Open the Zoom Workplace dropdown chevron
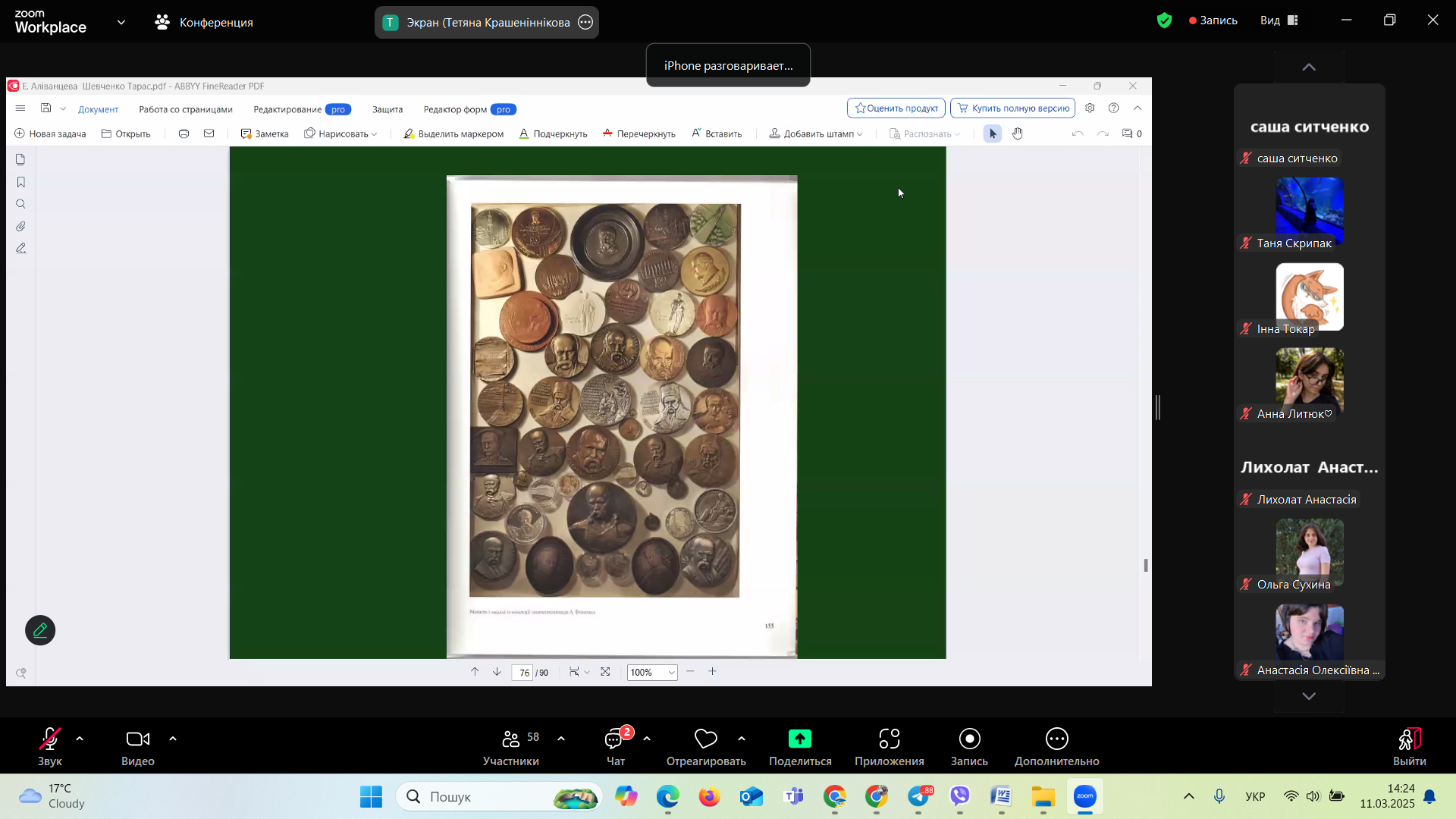 point(121,22)
